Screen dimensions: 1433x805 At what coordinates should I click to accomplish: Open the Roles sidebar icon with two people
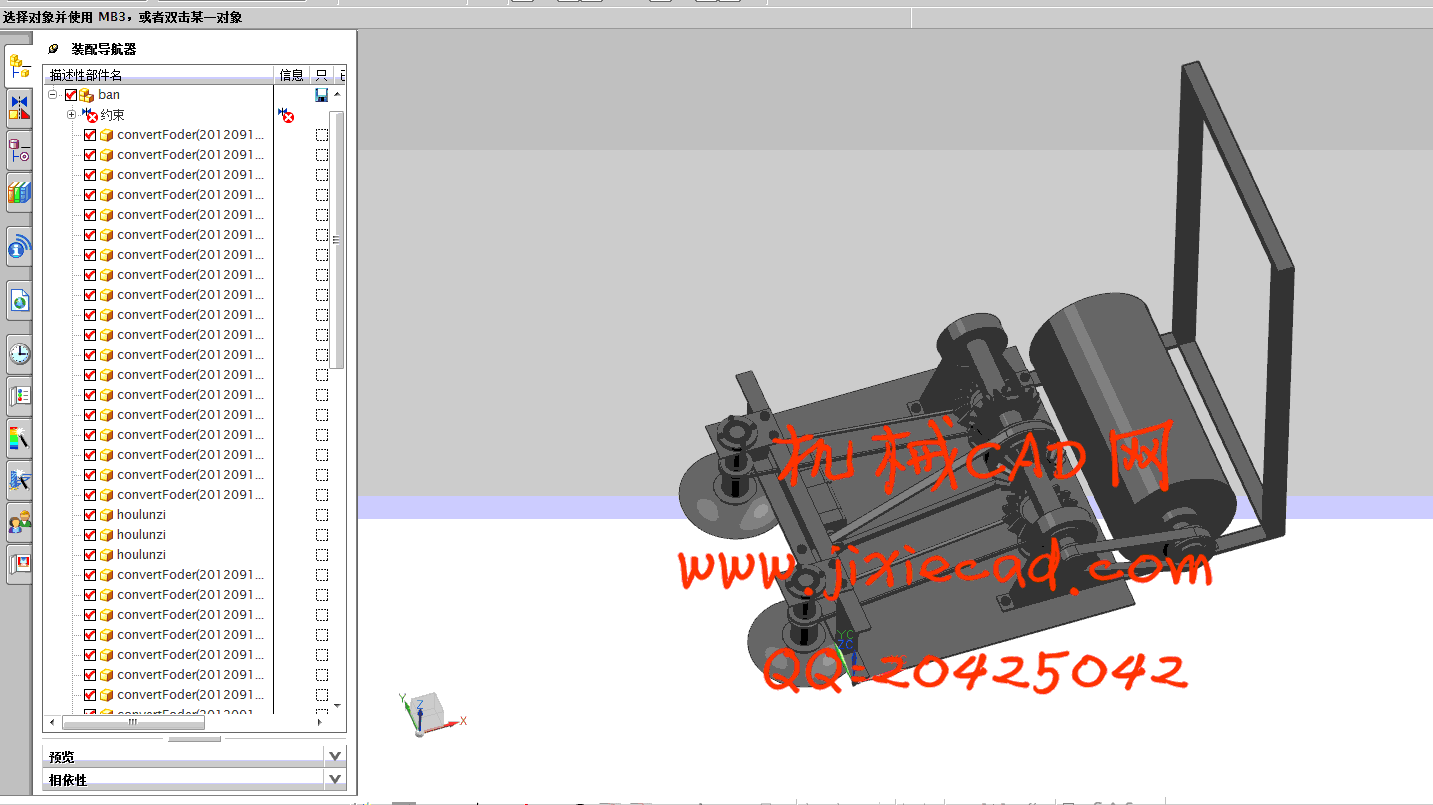click(19, 521)
